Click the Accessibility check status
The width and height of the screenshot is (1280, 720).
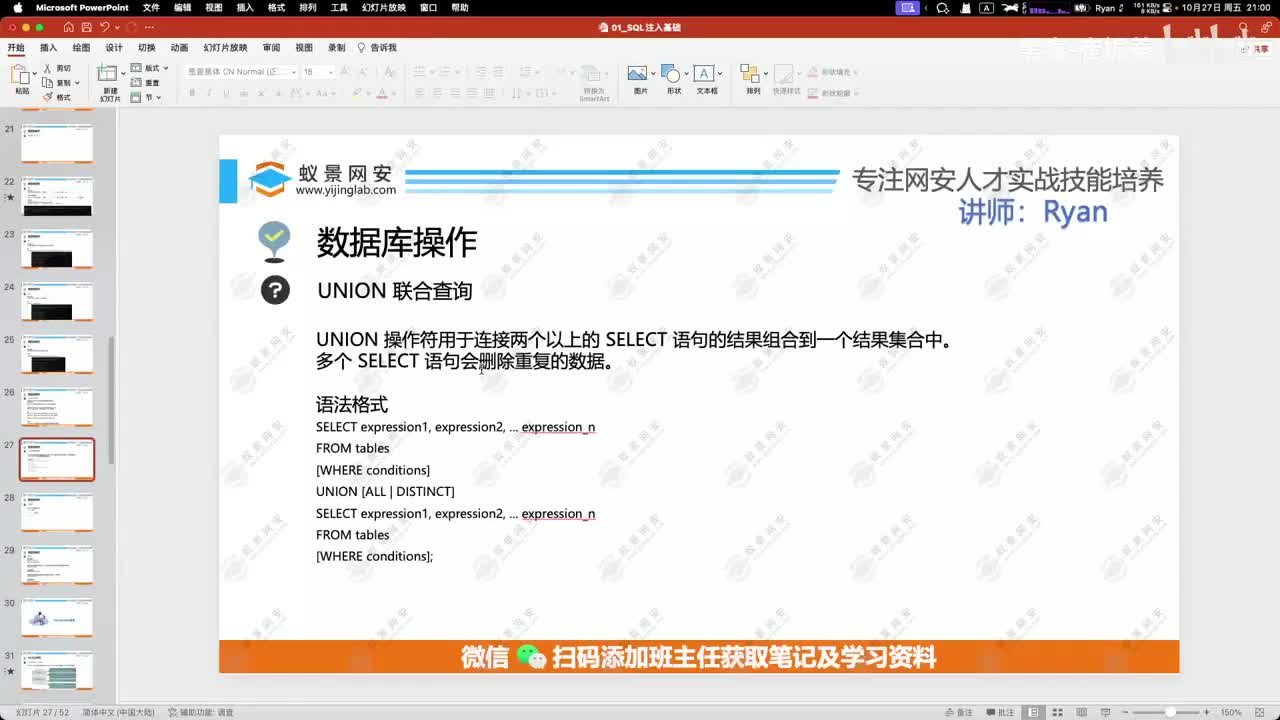pyautogui.click(x=200, y=712)
